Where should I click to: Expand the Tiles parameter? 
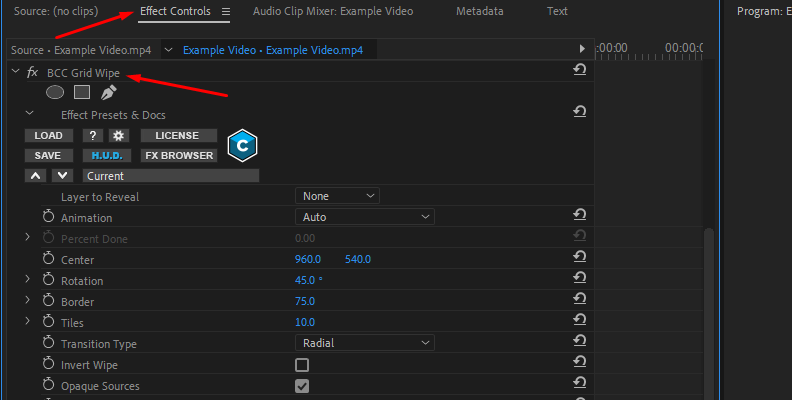(28, 322)
